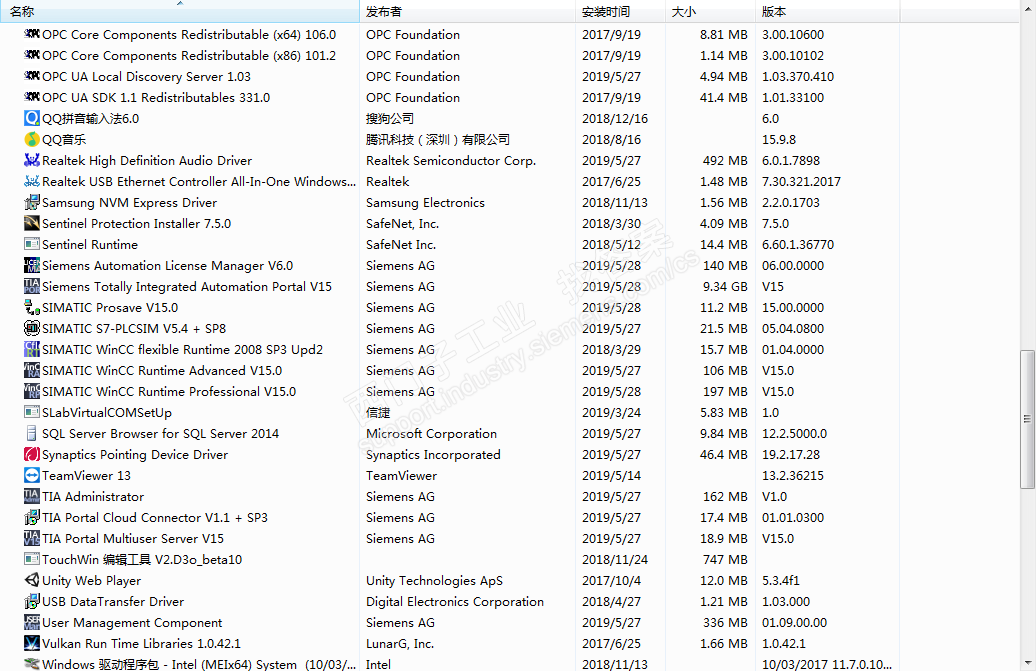Click the Vulkan Run Time Libraries icon
This screenshot has height=671, width=1036.
coord(32,643)
